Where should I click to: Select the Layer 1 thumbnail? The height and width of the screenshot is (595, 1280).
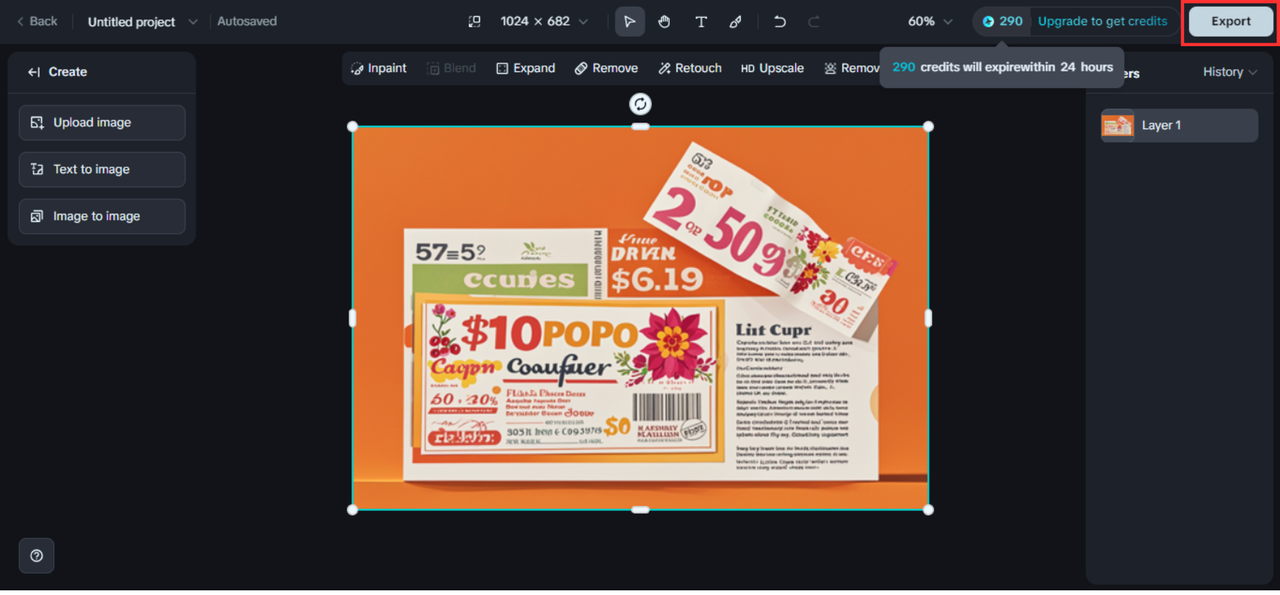(1118, 125)
